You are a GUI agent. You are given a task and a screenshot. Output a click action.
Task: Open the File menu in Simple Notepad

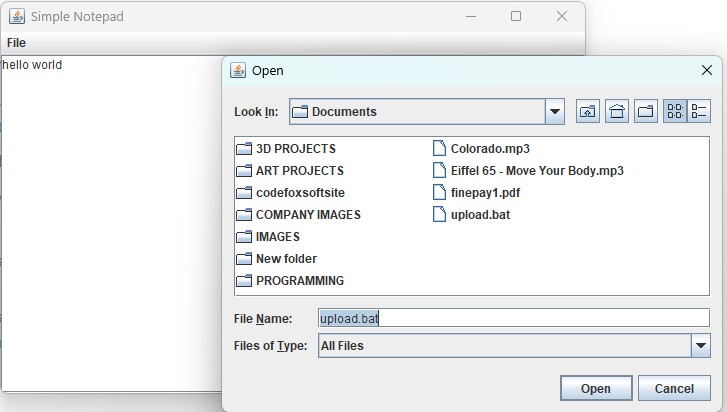[x=16, y=43]
